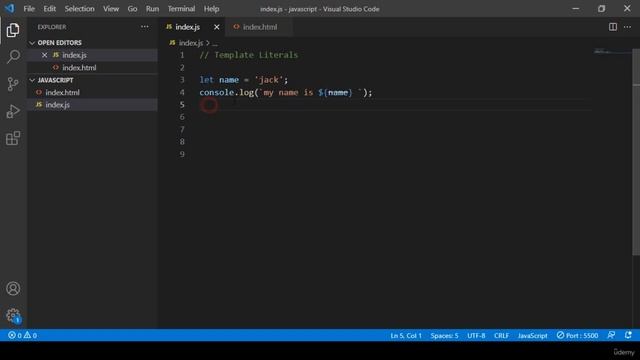Open Source Control view
Viewport: 640px width, 360px height.
click(13, 84)
